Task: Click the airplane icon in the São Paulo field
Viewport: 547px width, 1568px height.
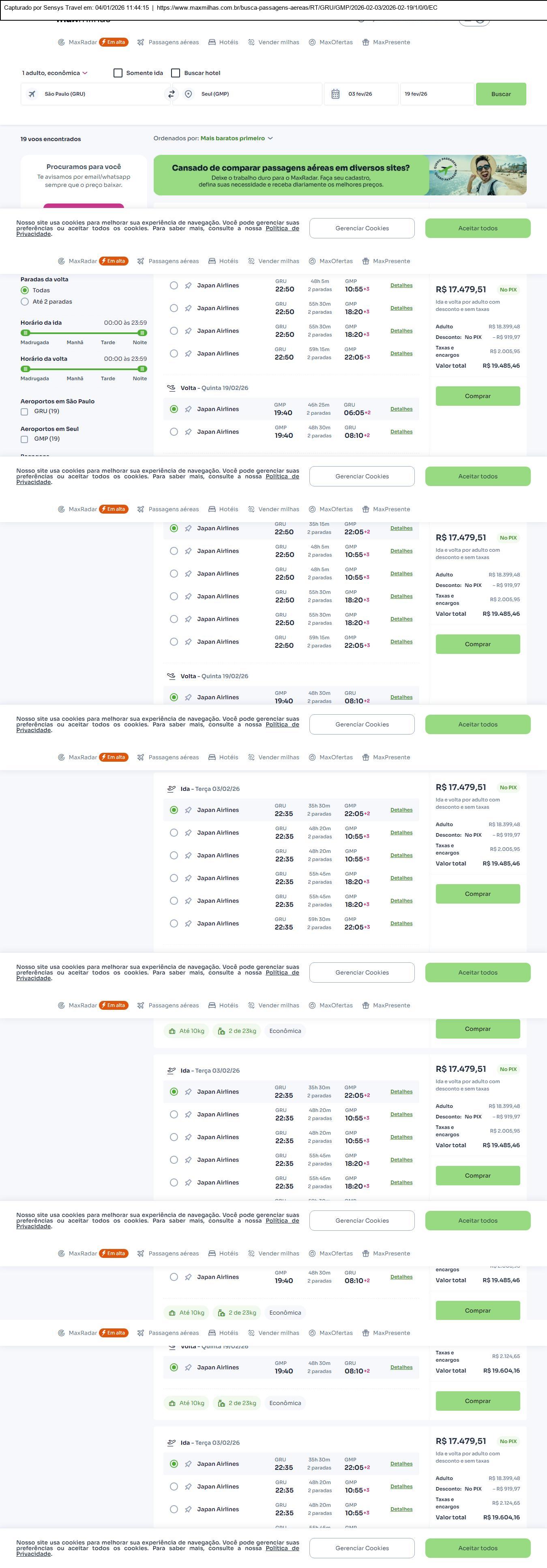Action: point(32,94)
